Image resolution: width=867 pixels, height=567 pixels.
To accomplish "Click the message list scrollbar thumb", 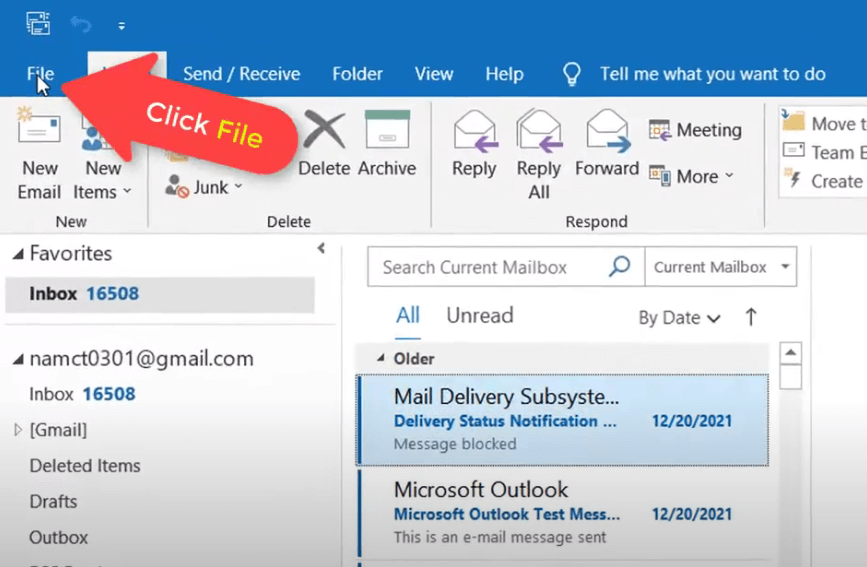I will (x=791, y=377).
